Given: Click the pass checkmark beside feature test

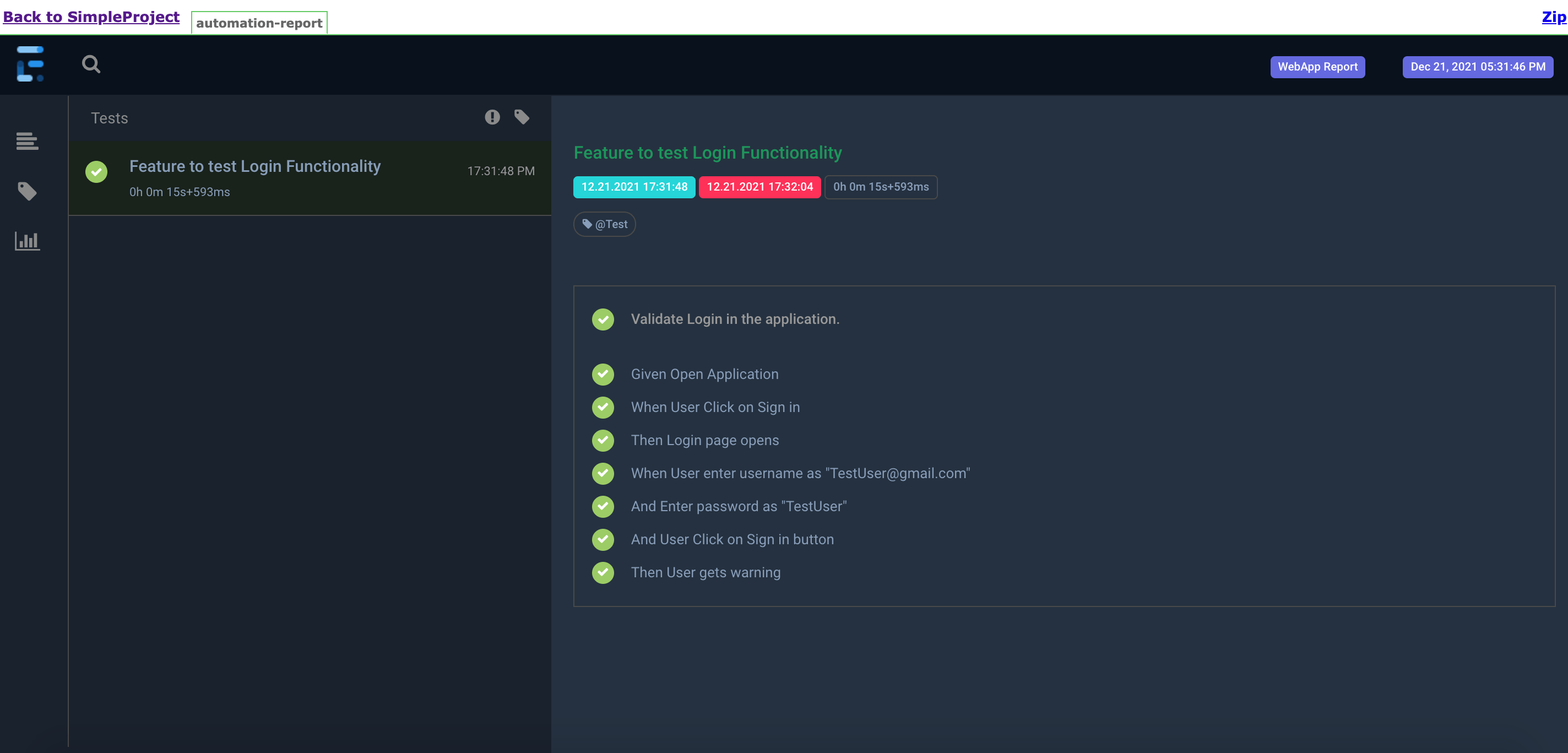Looking at the screenshot, I should pos(96,172).
